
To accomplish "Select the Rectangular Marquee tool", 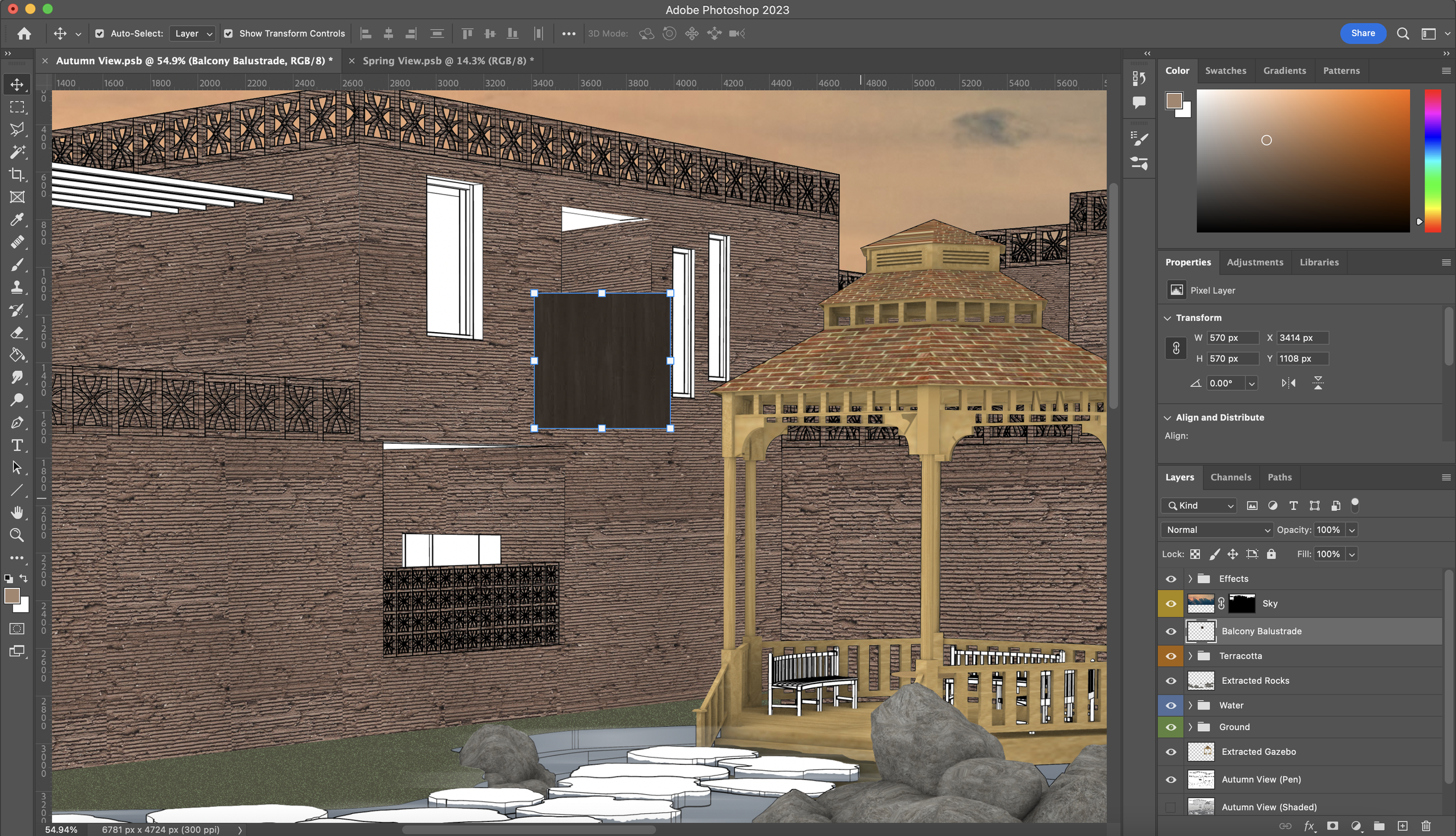I will click(17, 107).
